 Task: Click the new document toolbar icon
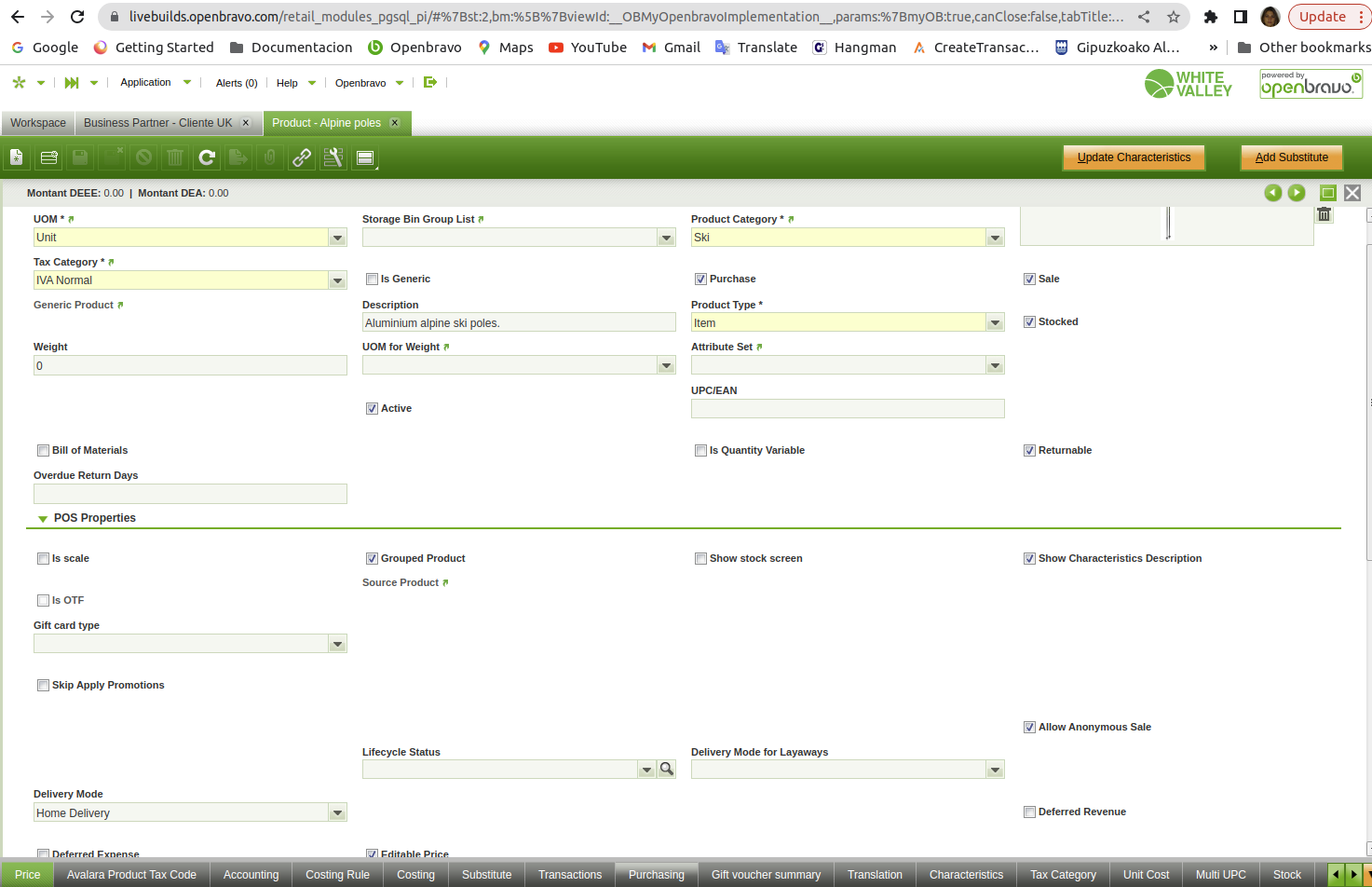pos(17,158)
